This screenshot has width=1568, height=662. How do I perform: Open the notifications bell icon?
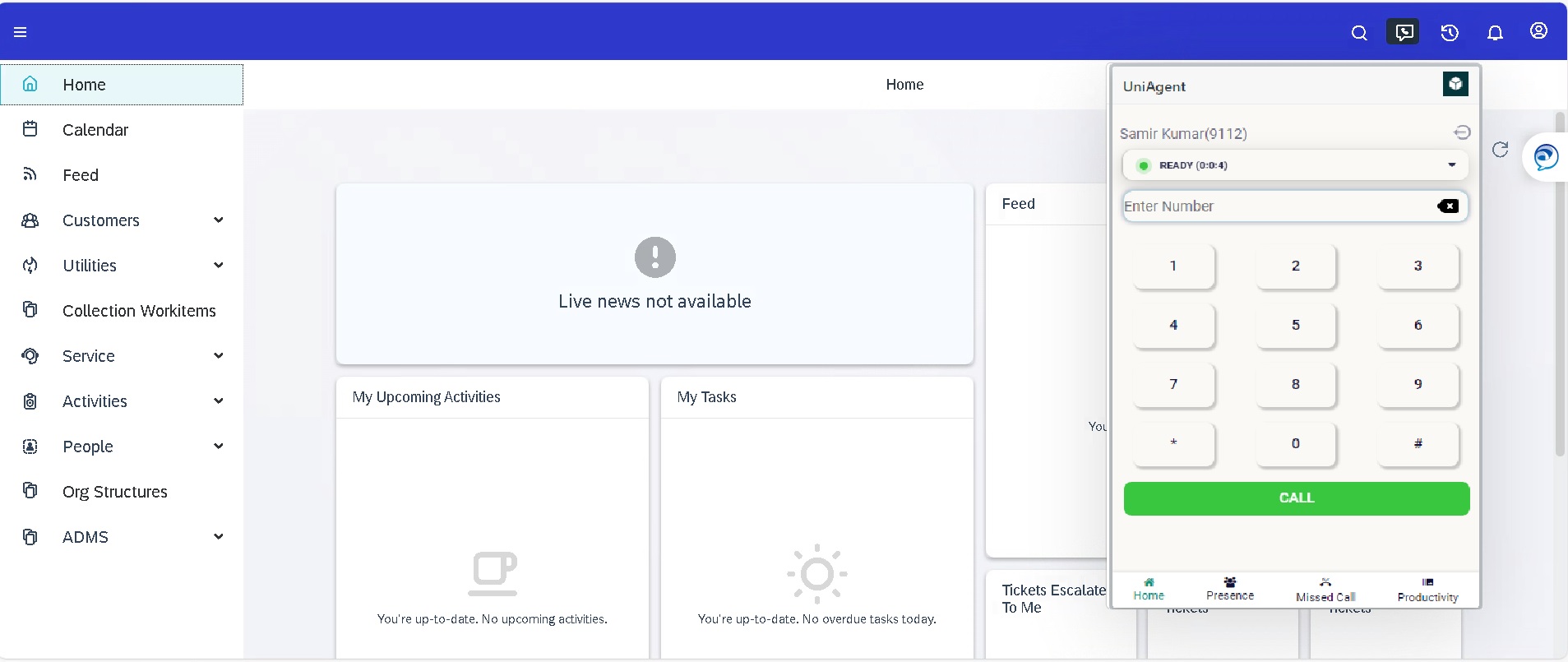1495,33
